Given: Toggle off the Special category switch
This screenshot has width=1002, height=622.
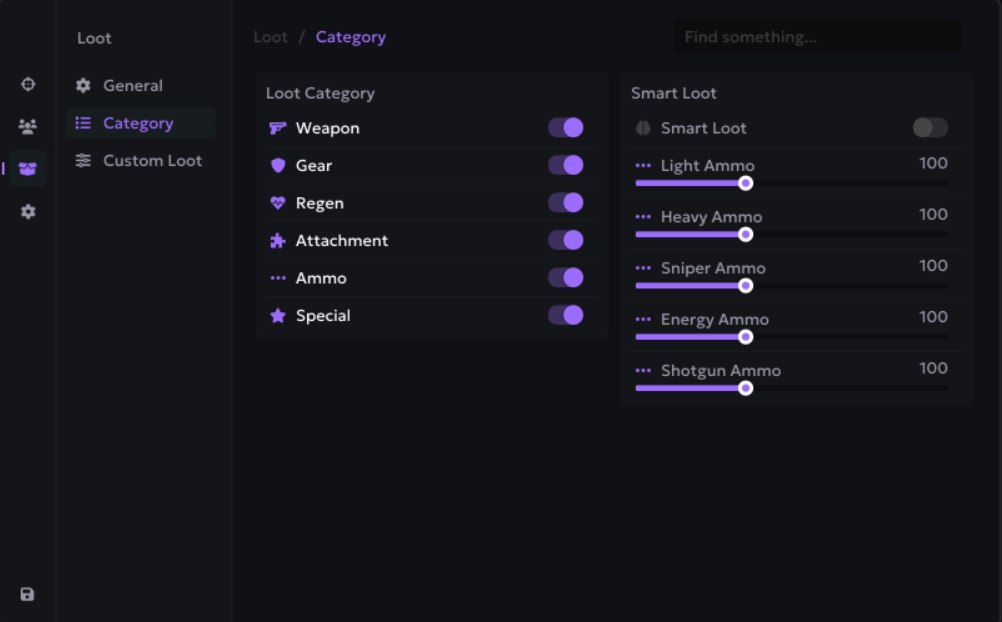Looking at the screenshot, I should 566,315.
